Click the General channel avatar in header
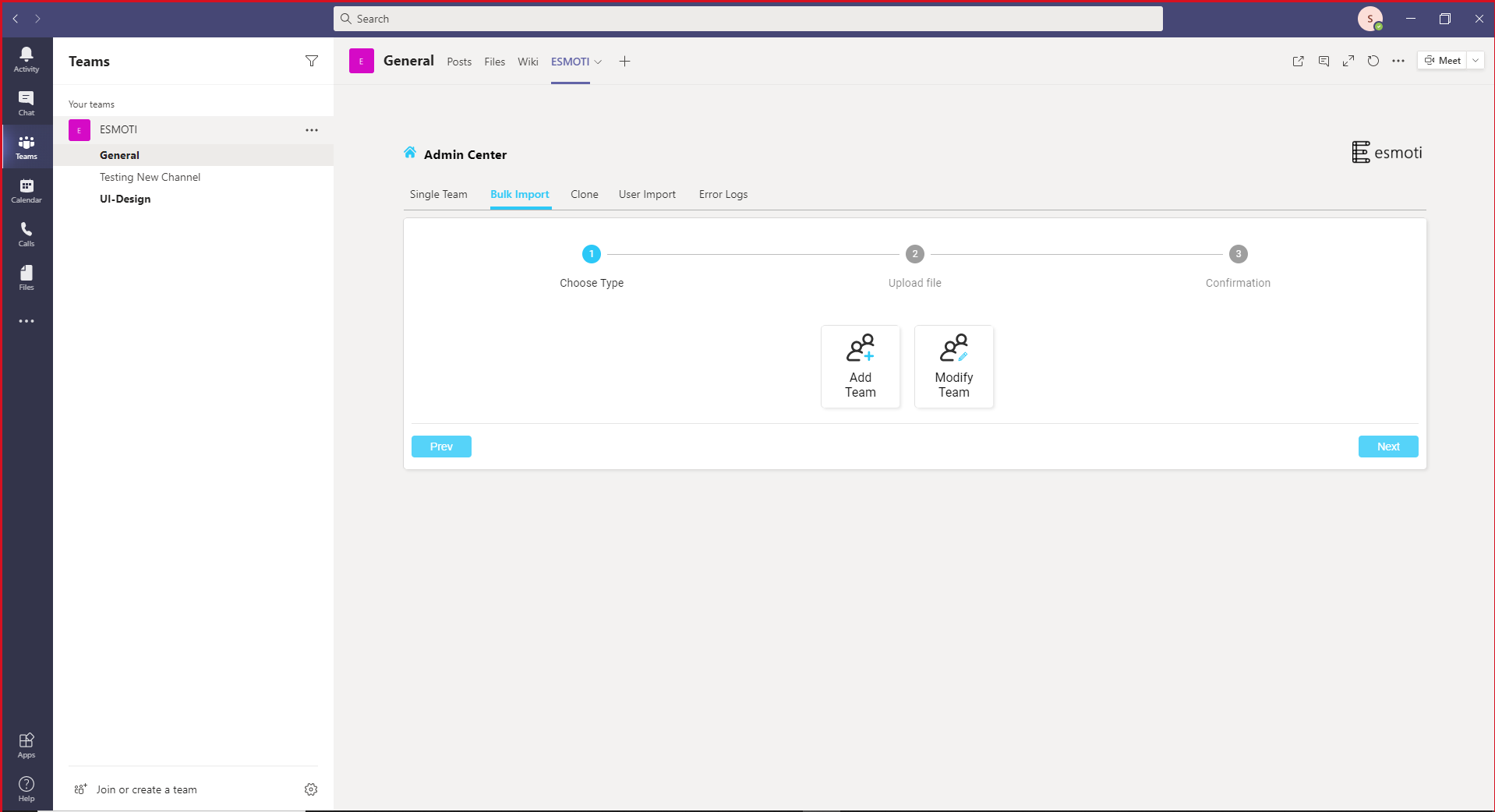 (x=362, y=61)
